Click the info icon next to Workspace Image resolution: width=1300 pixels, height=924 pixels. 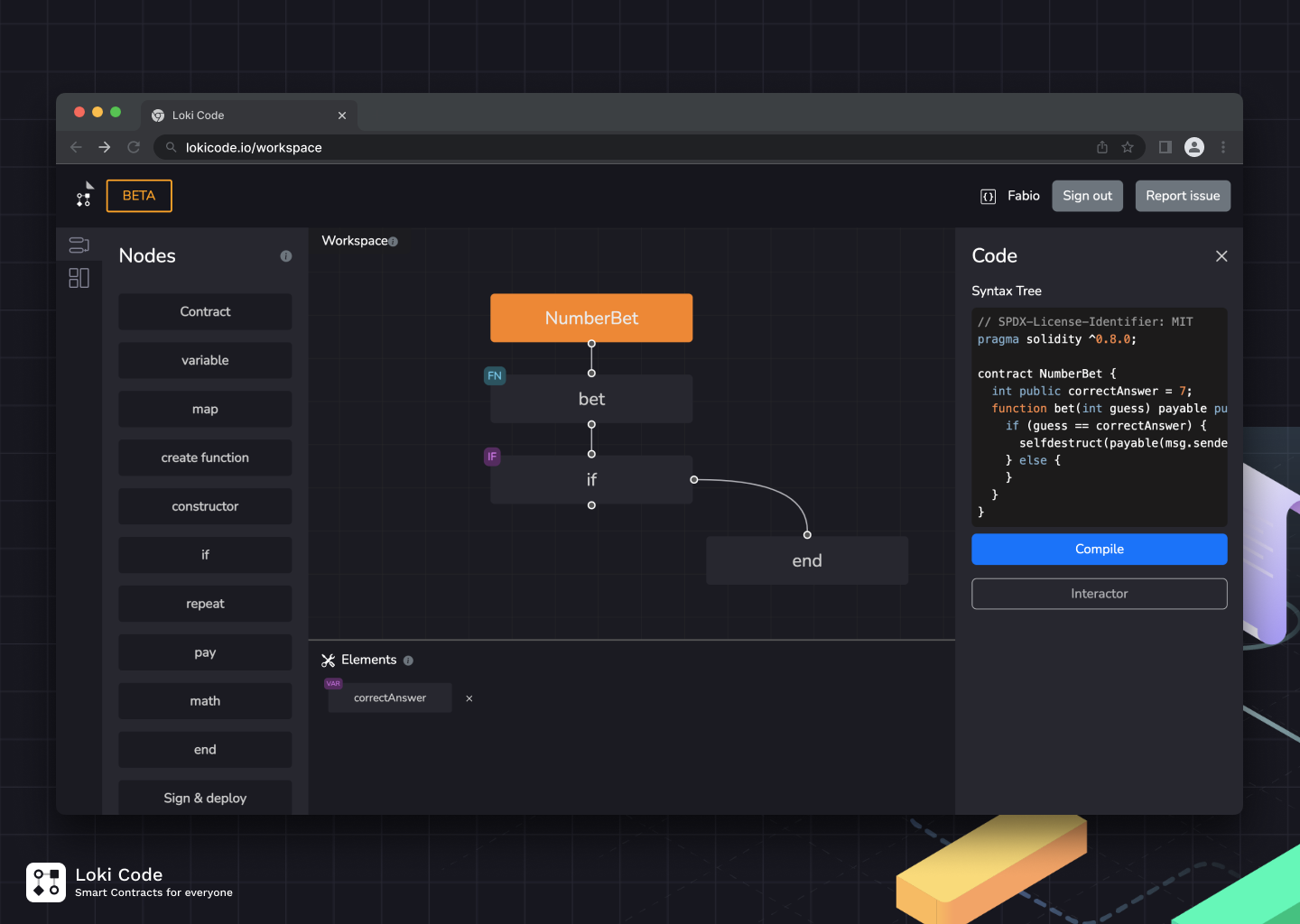click(x=394, y=242)
